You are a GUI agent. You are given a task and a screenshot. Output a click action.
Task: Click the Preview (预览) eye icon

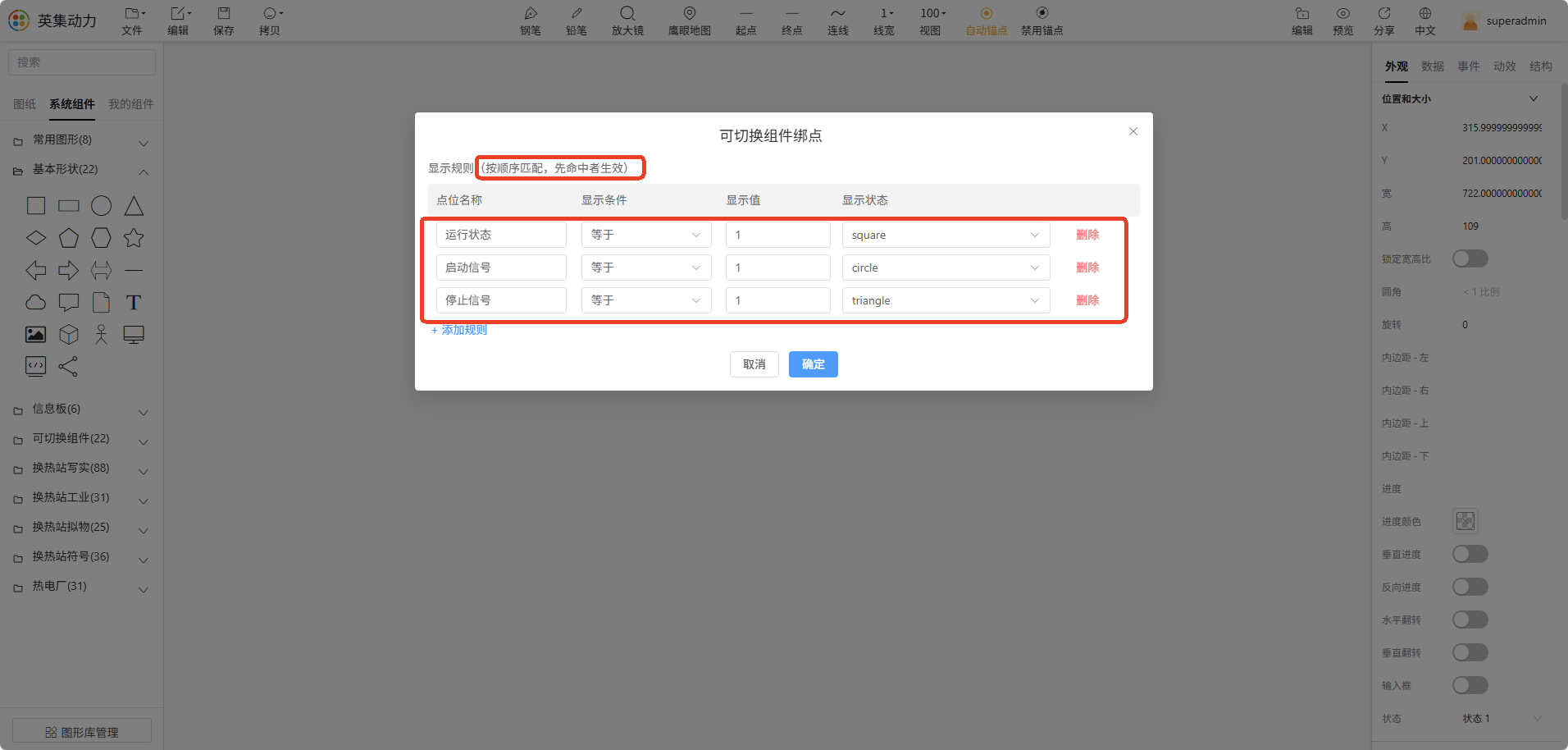[x=1343, y=13]
